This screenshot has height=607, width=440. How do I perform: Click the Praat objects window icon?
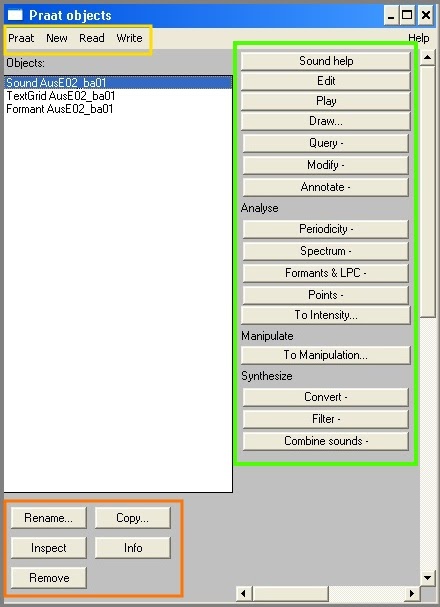[x=15, y=15]
